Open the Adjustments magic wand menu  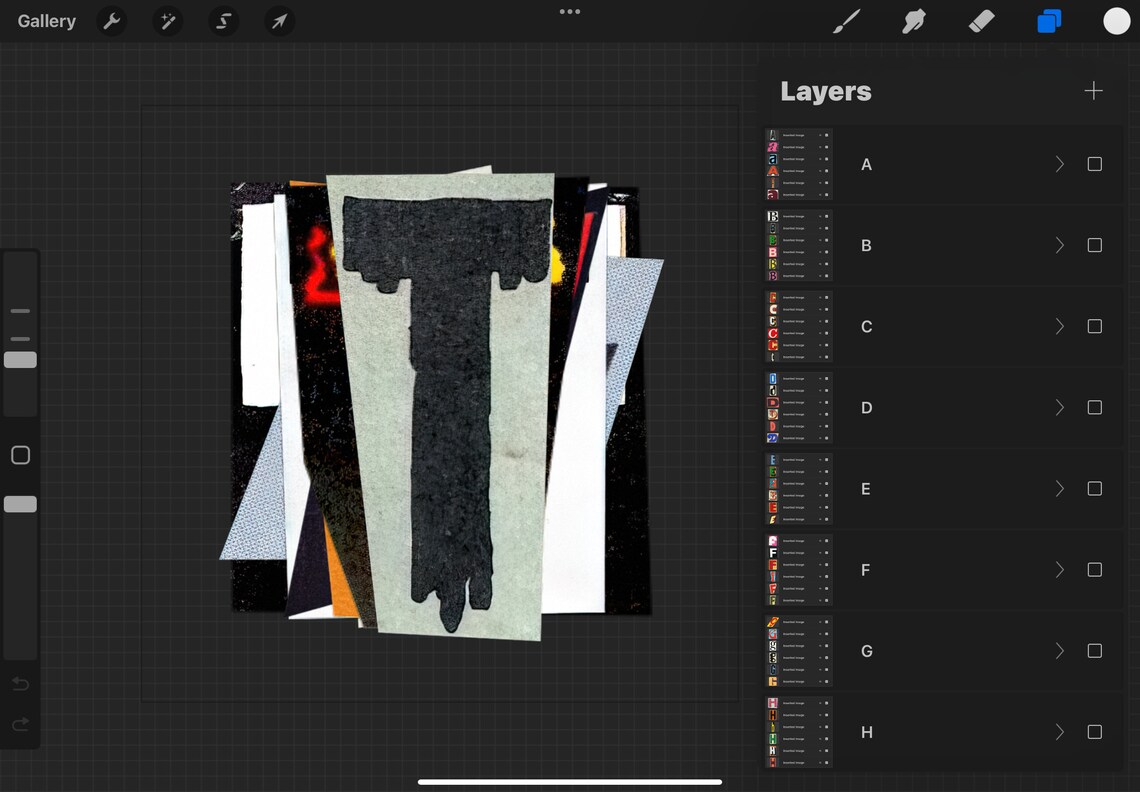pyautogui.click(x=167, y=21)
